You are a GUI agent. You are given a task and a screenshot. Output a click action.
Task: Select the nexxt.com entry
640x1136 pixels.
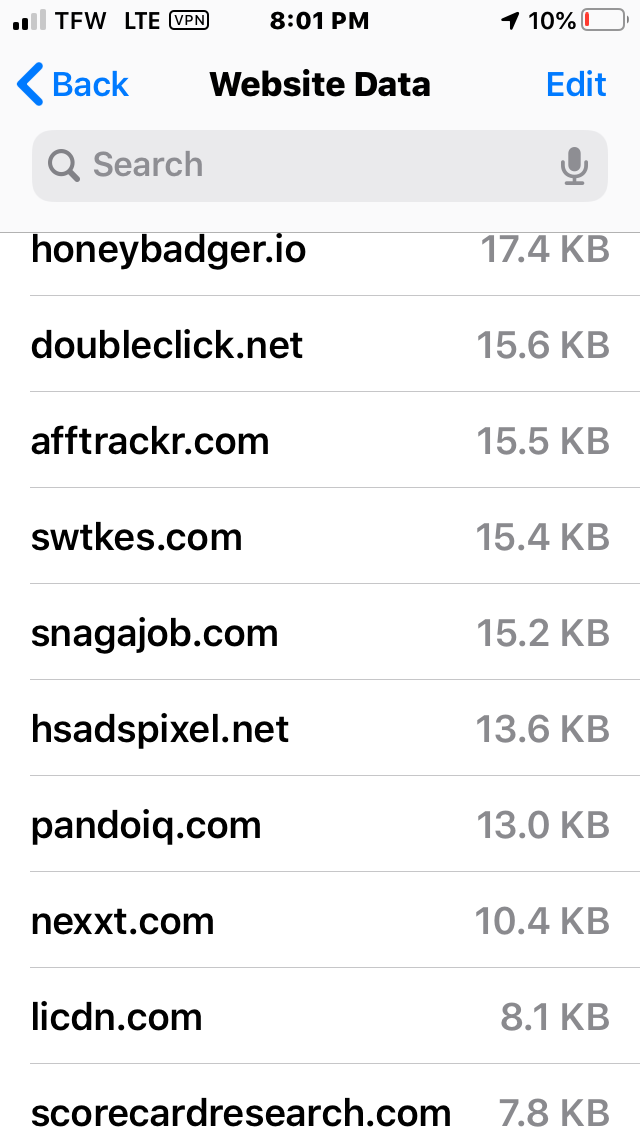pyautogui.click(x=320, y=919)
